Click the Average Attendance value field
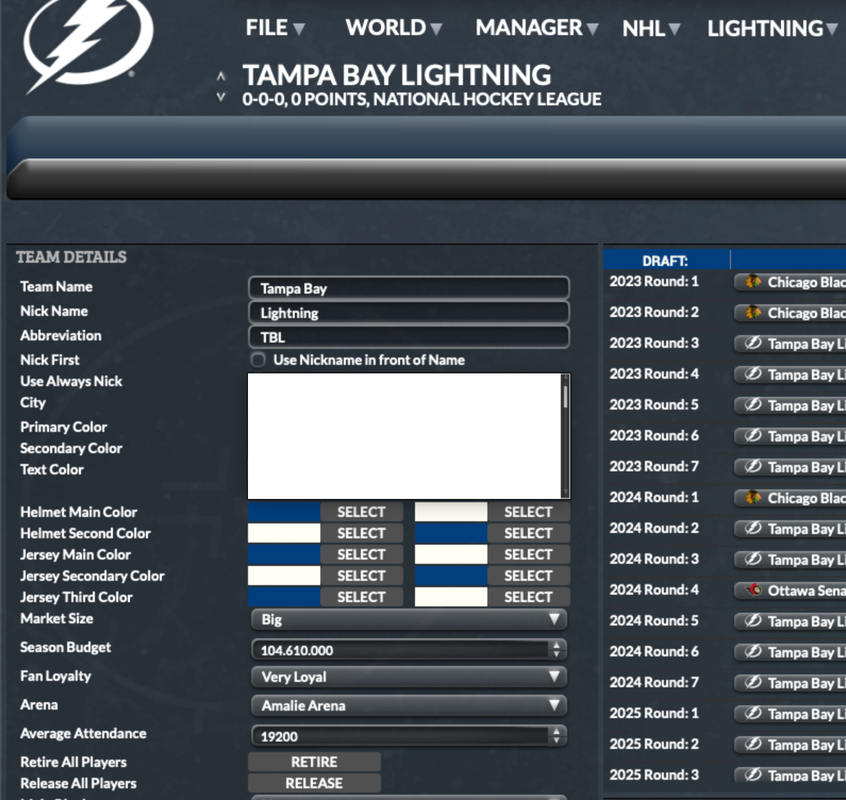 400,736
